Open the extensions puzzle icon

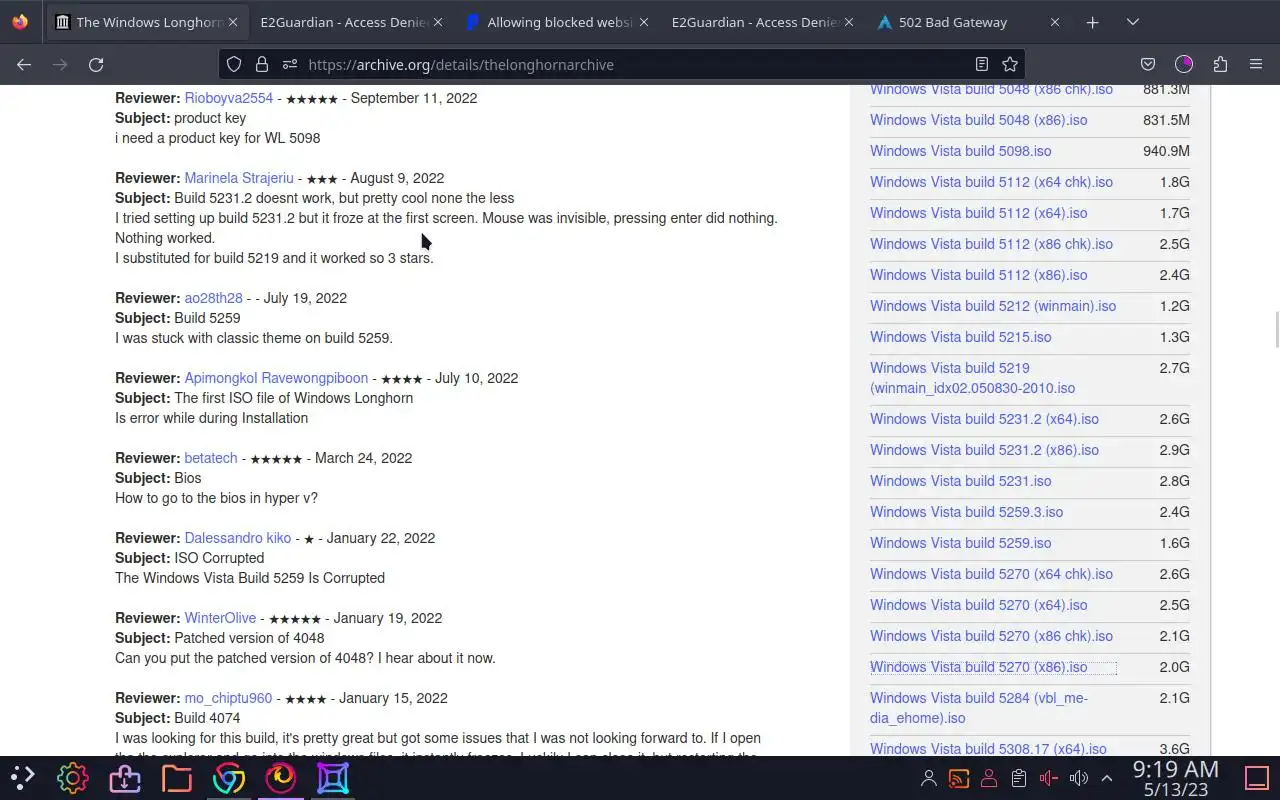coord(1220,64)
